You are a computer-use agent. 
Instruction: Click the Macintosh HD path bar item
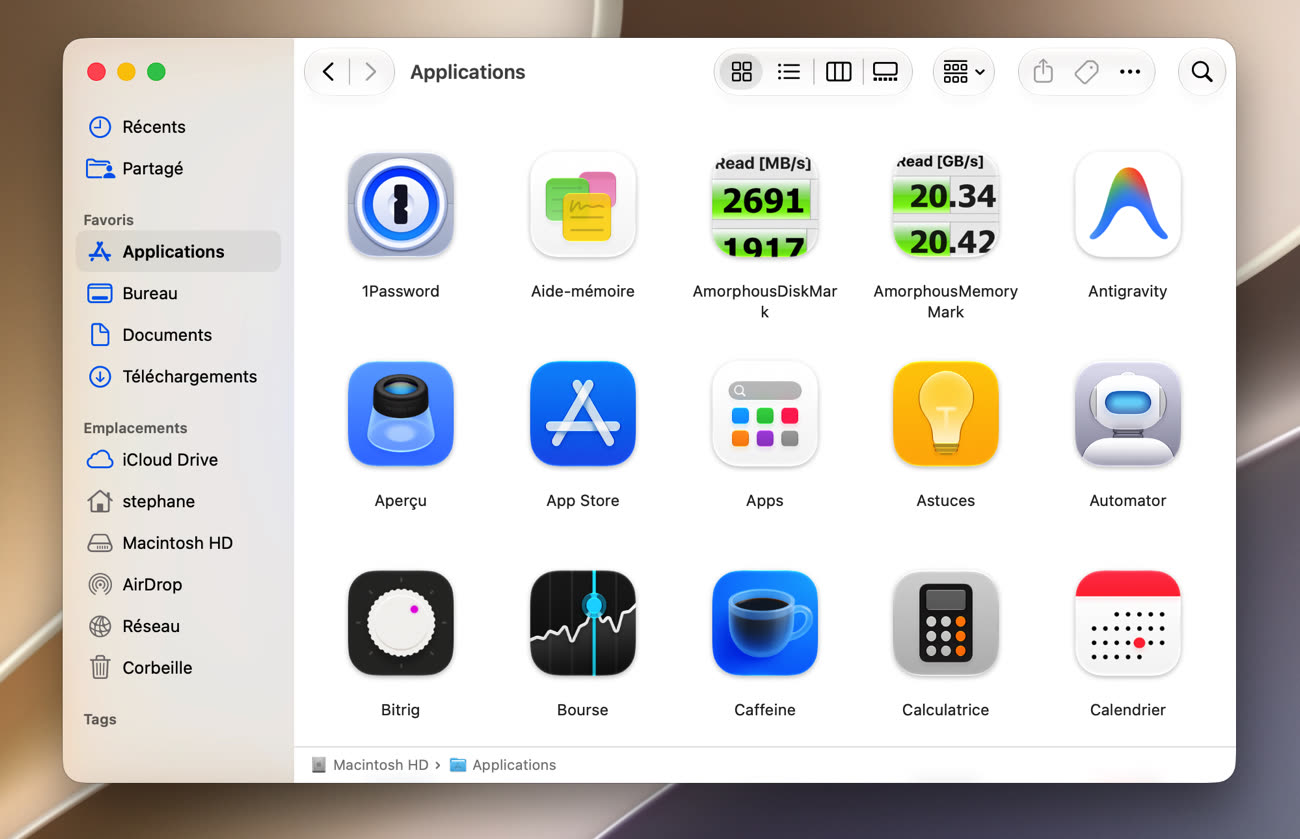pyautogui.click(x=370, y=765)
